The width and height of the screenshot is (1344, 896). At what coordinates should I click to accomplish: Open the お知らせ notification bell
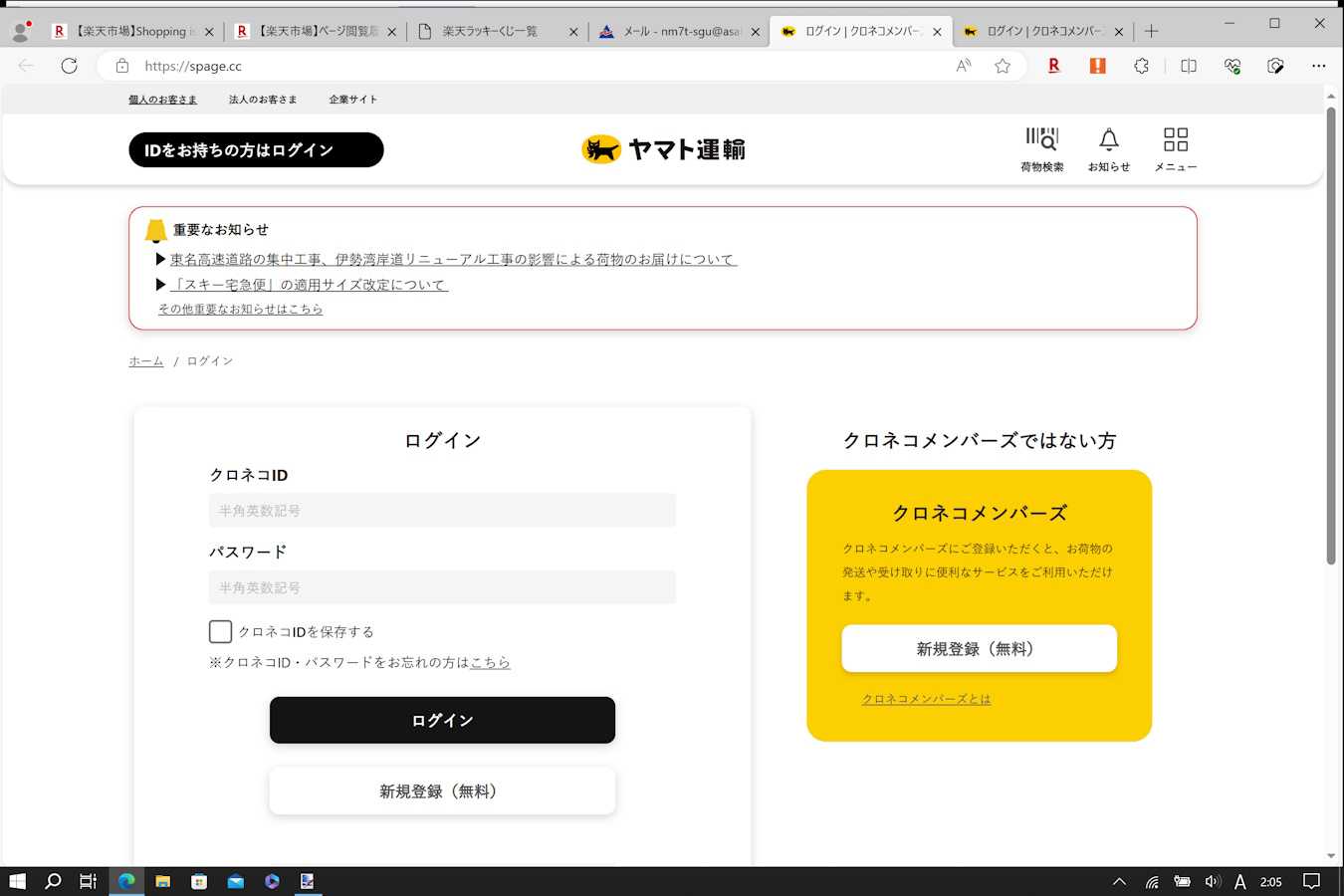click(x=1108, y=149)
